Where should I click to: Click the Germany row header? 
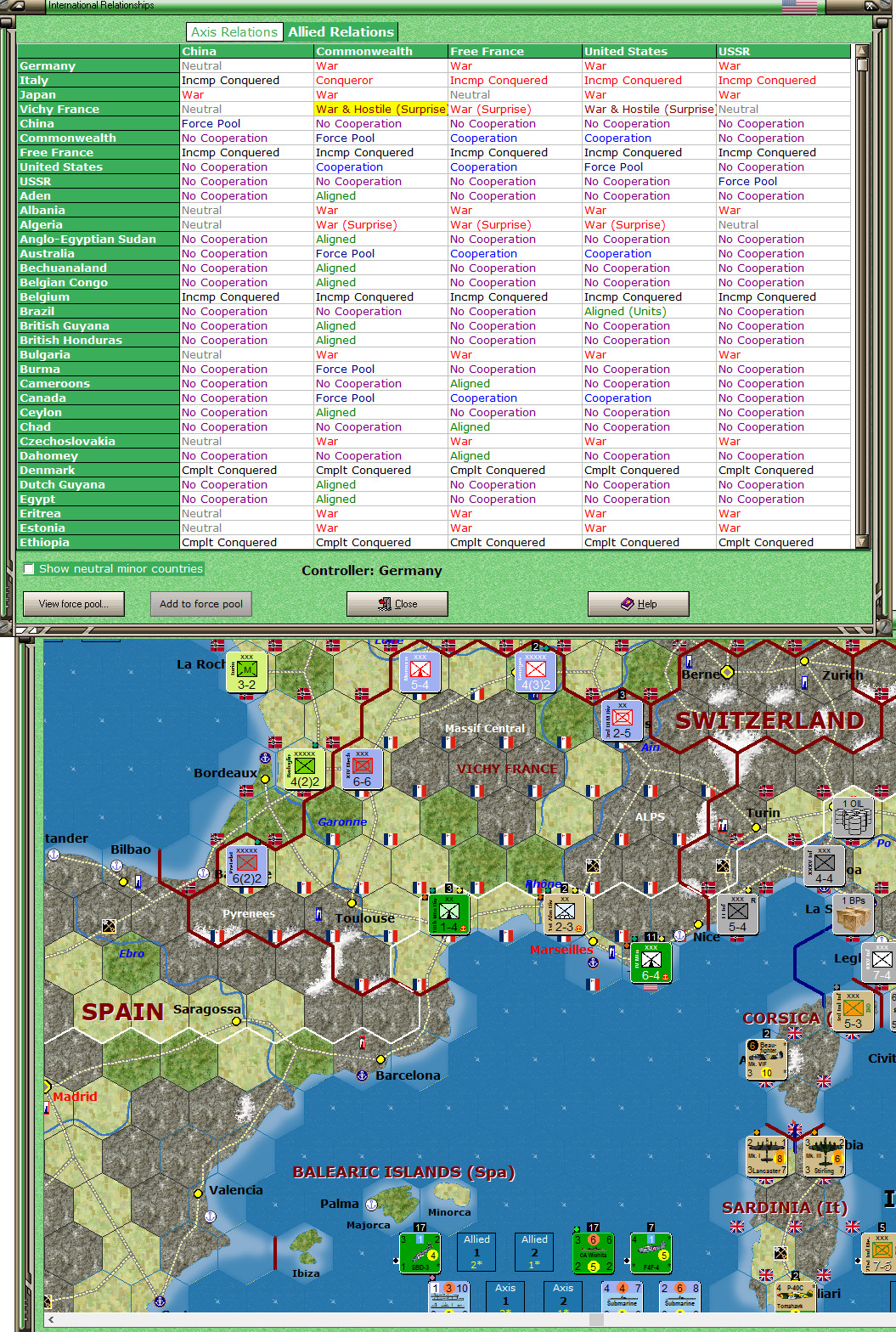(x=98, y=66)
